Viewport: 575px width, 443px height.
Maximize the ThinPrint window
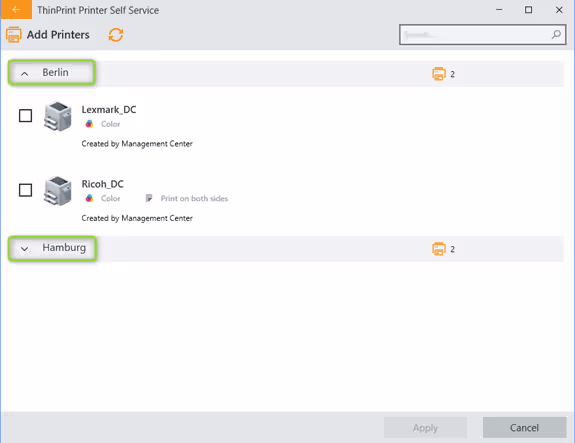tap(528, 10)
